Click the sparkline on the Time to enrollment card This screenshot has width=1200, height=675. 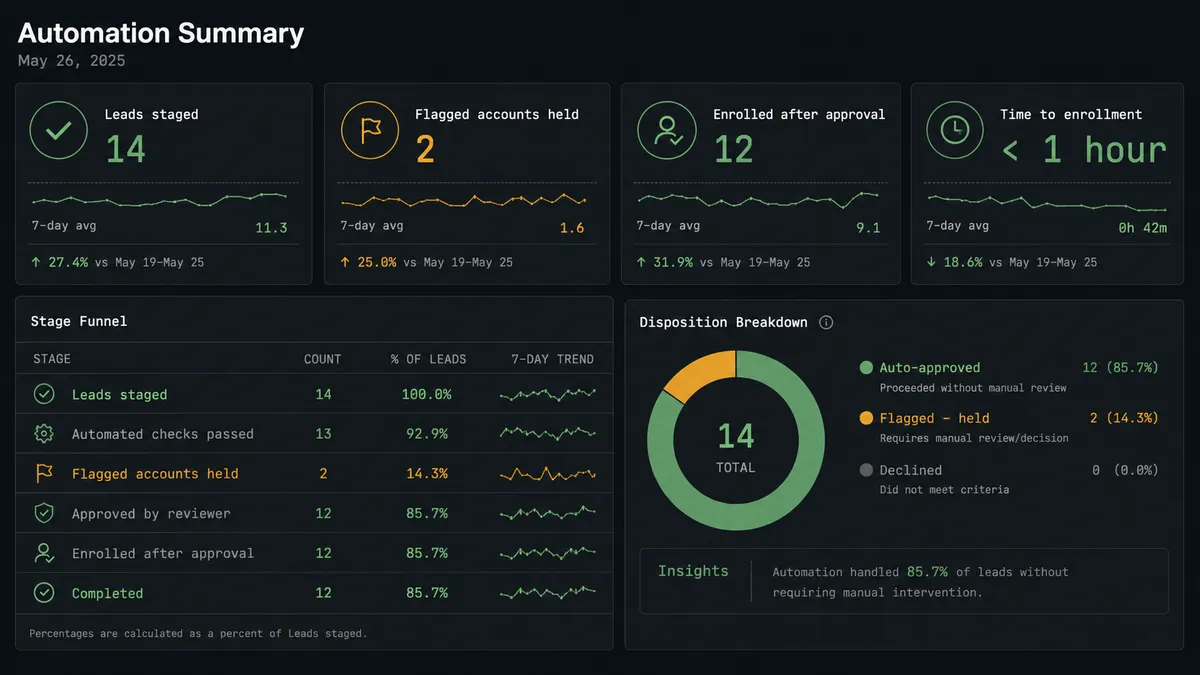1047,203
